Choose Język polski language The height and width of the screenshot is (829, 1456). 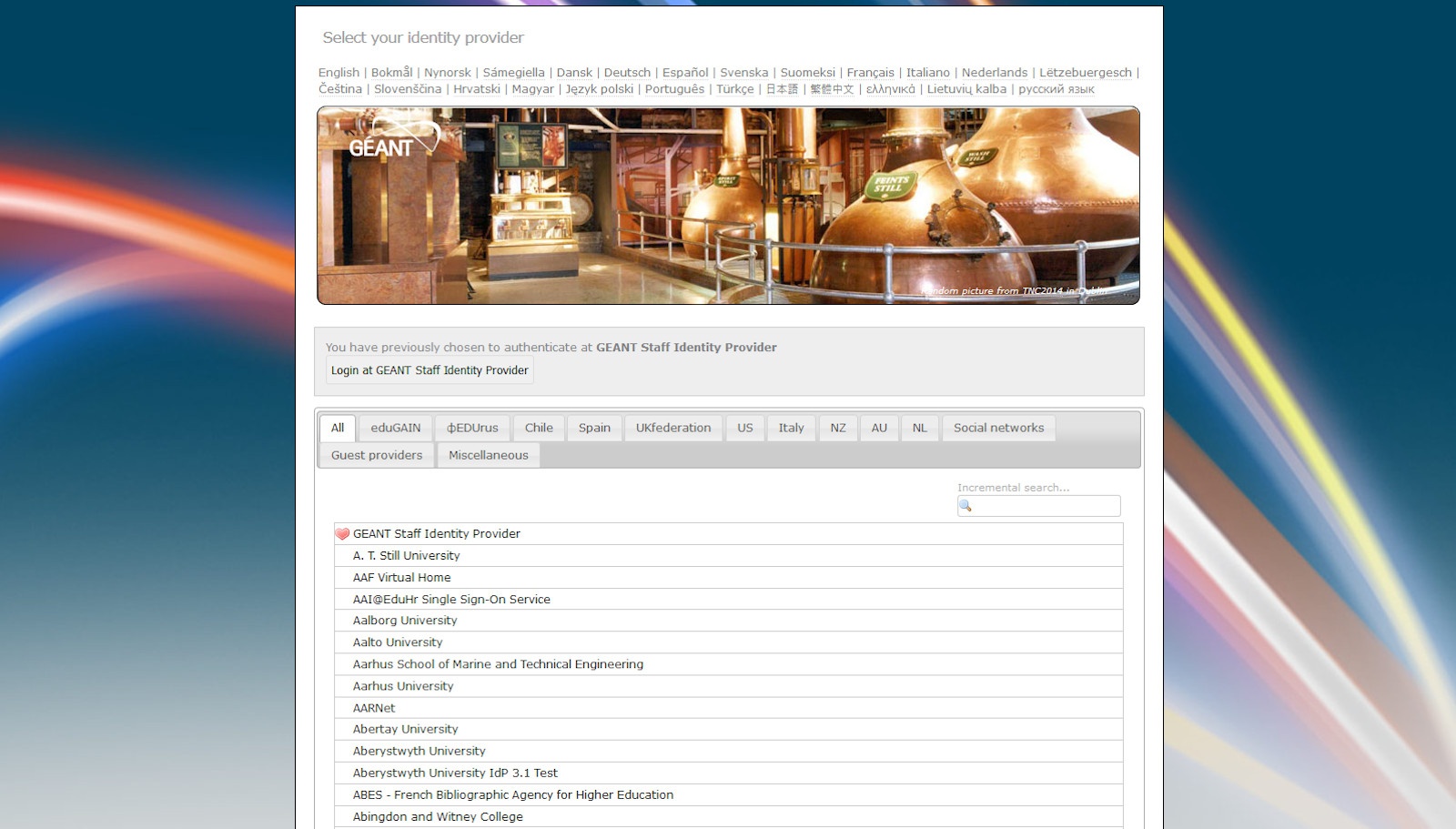(600, 89)
